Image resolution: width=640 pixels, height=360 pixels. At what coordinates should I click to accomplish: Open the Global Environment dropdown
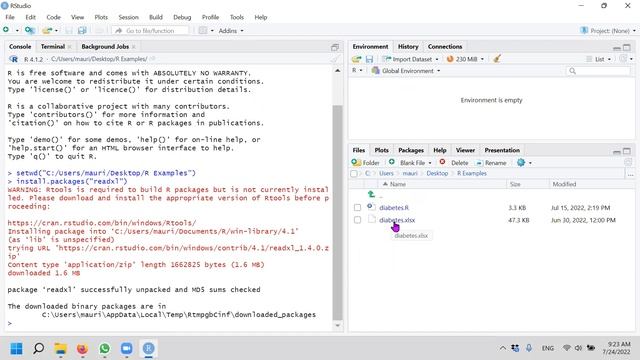point(406,71)
